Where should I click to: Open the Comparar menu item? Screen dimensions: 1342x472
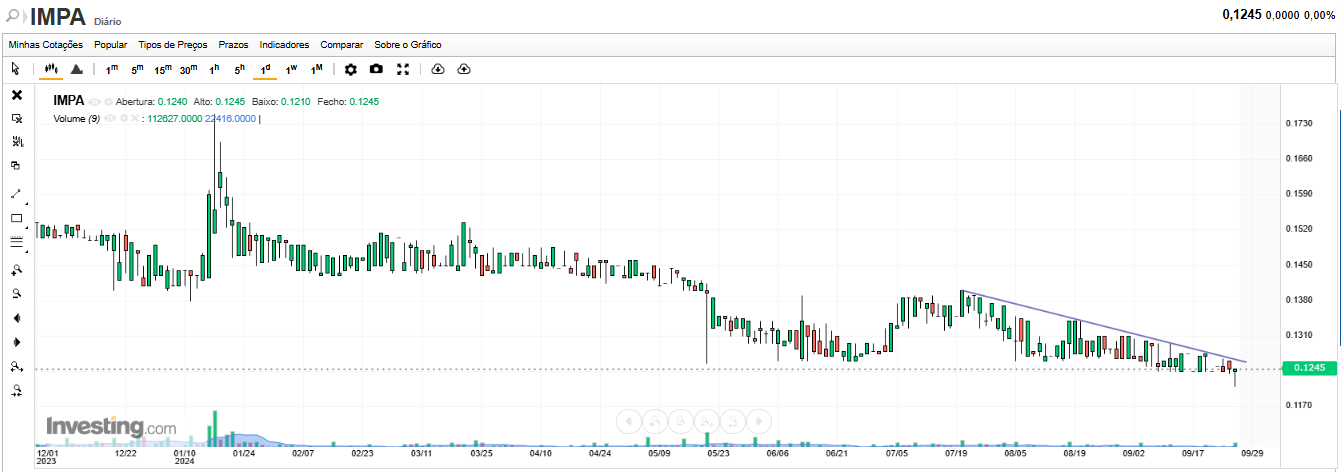(342, 45)
